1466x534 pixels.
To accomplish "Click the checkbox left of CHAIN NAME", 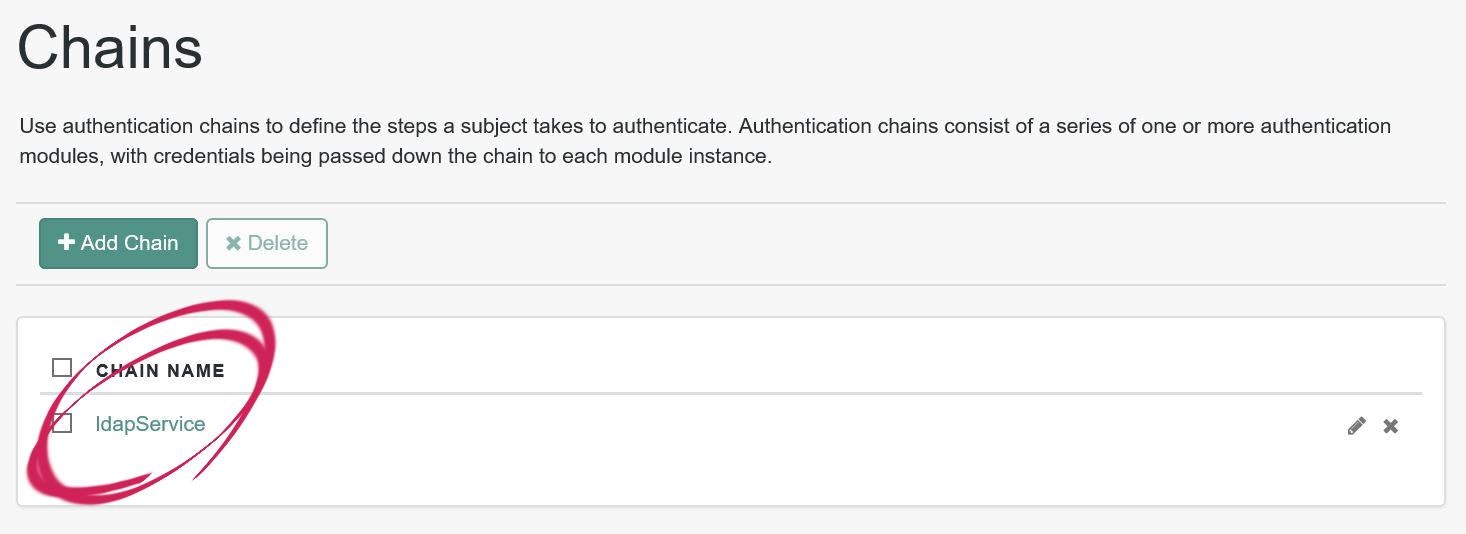I will pyautogui.click(x=62, y=368).
